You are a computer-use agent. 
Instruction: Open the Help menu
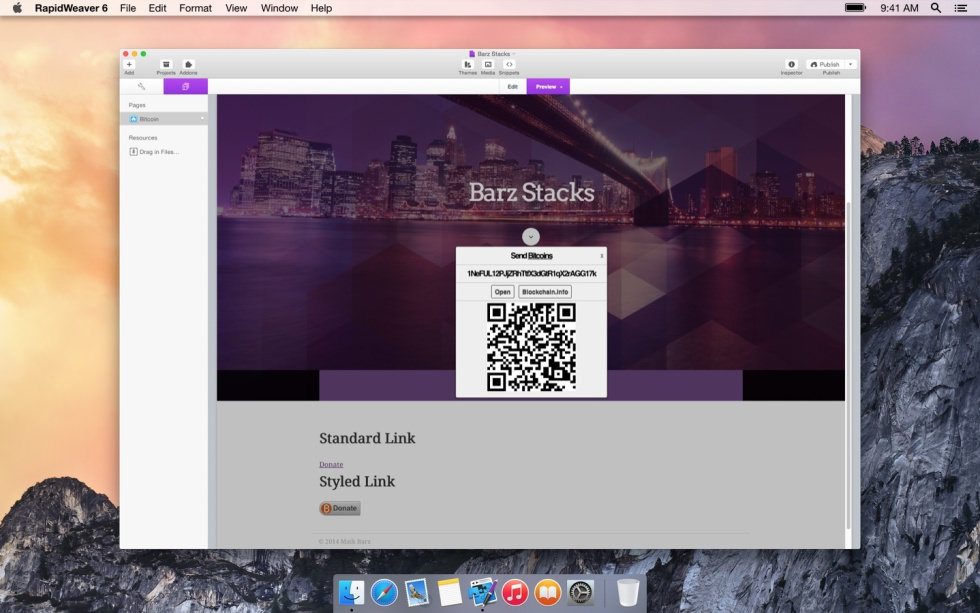[321, 8]
